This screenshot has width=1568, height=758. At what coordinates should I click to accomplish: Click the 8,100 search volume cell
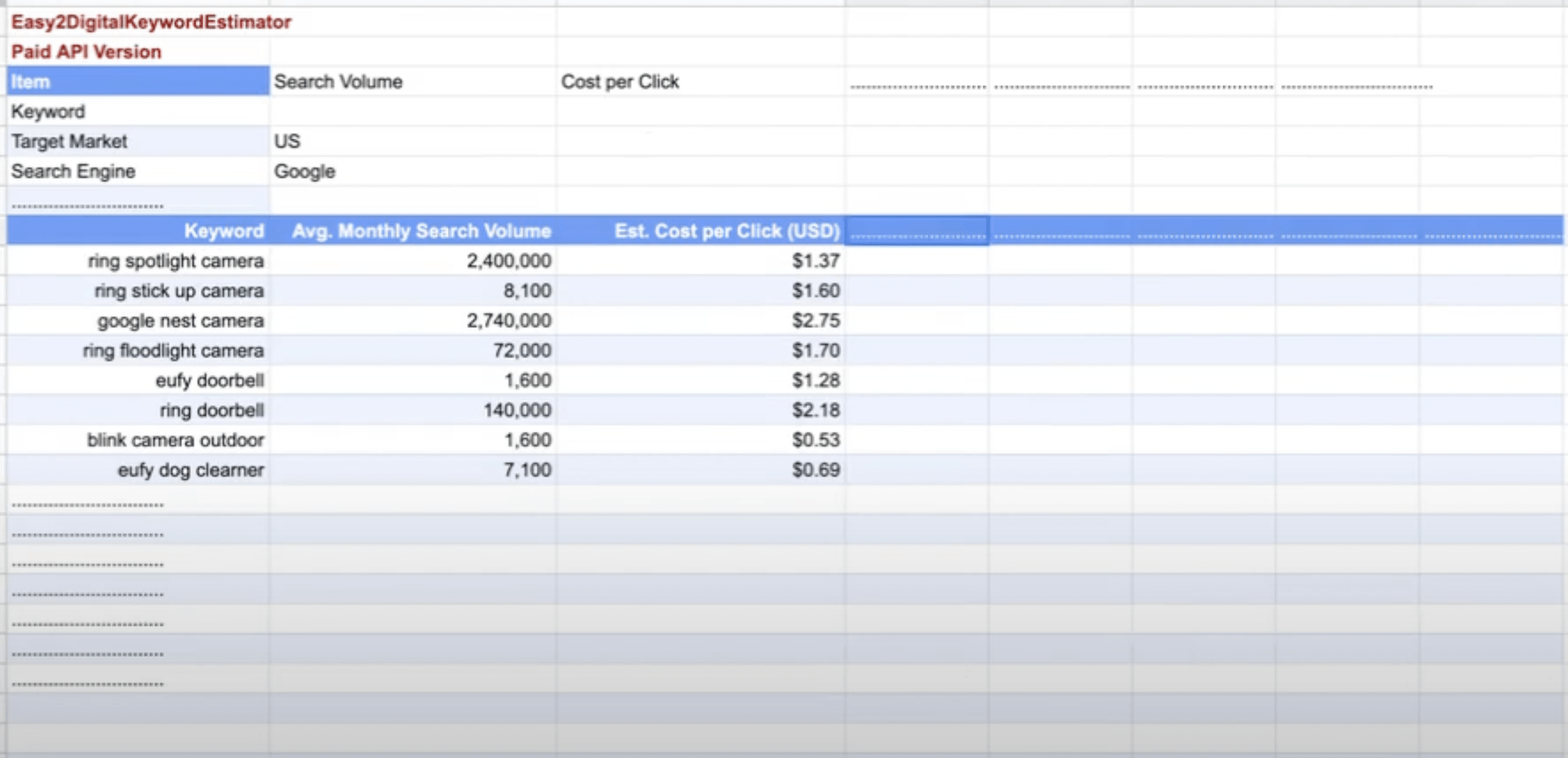[413, 291]
